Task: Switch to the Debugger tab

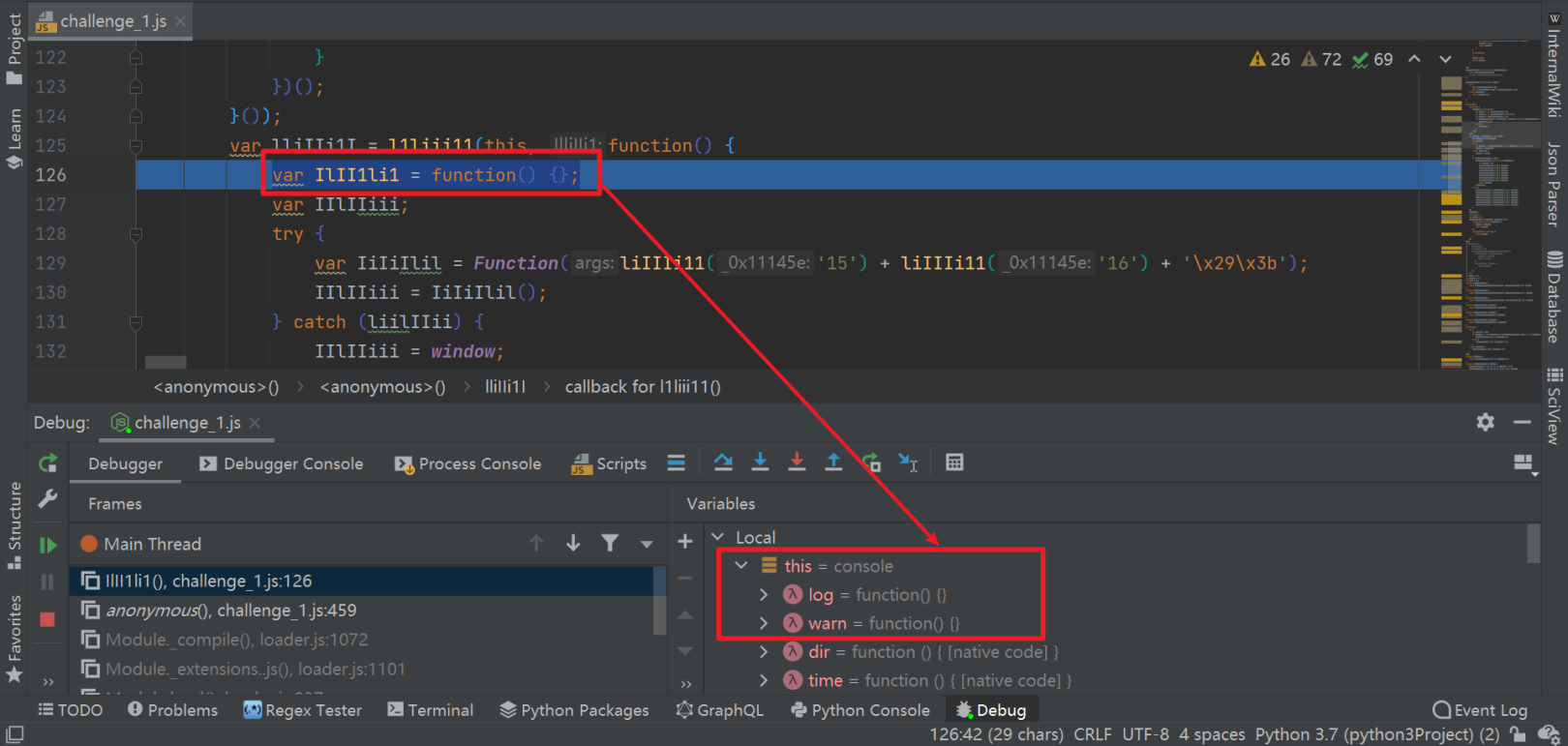Action: pyautogui.click(x=125, y=463)
